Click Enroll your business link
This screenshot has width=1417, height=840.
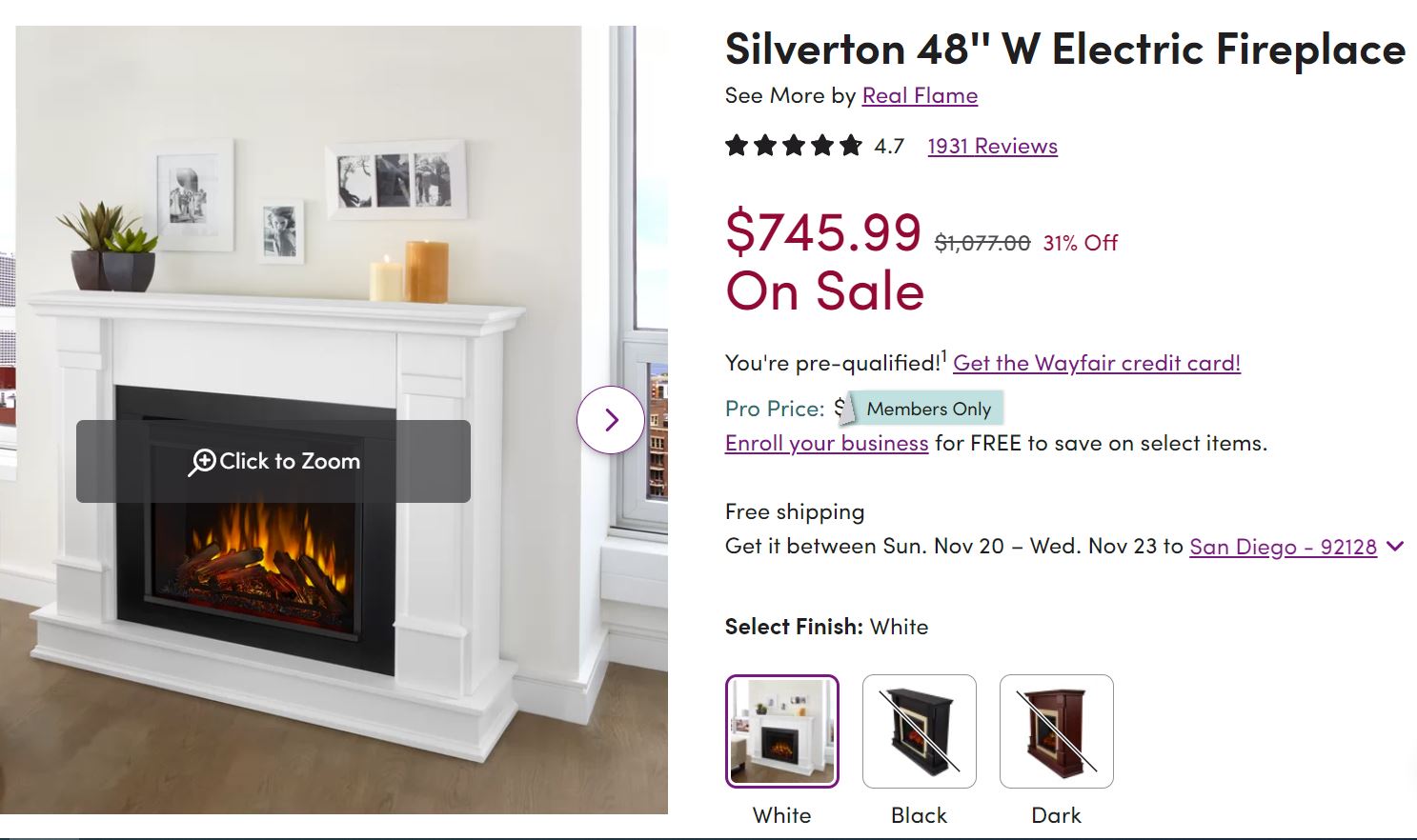click(x=826, y=443)
